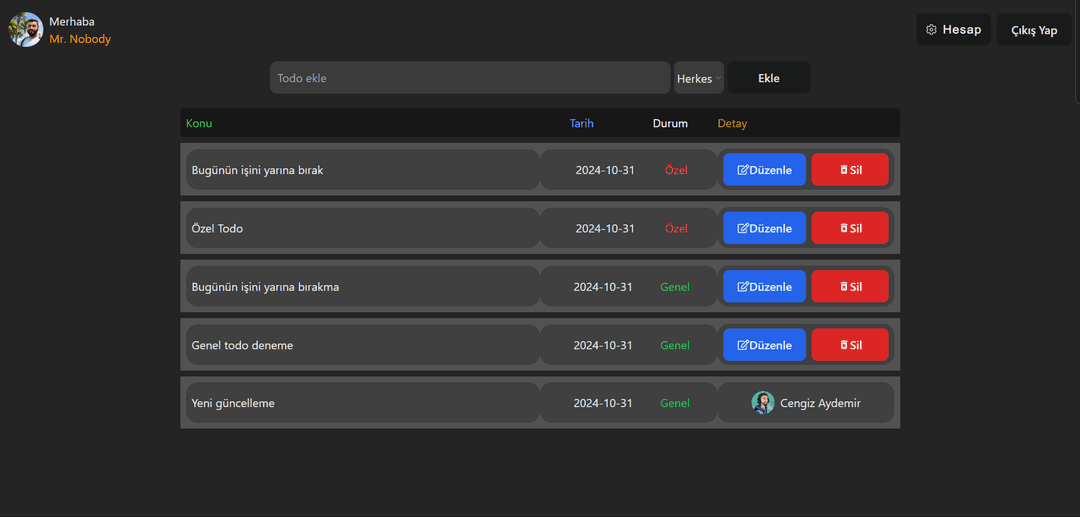The height and width of the screenshot is (517, 1080).
Task: Click the 'Yeni güncelleme' todo title
Action: 233,403
